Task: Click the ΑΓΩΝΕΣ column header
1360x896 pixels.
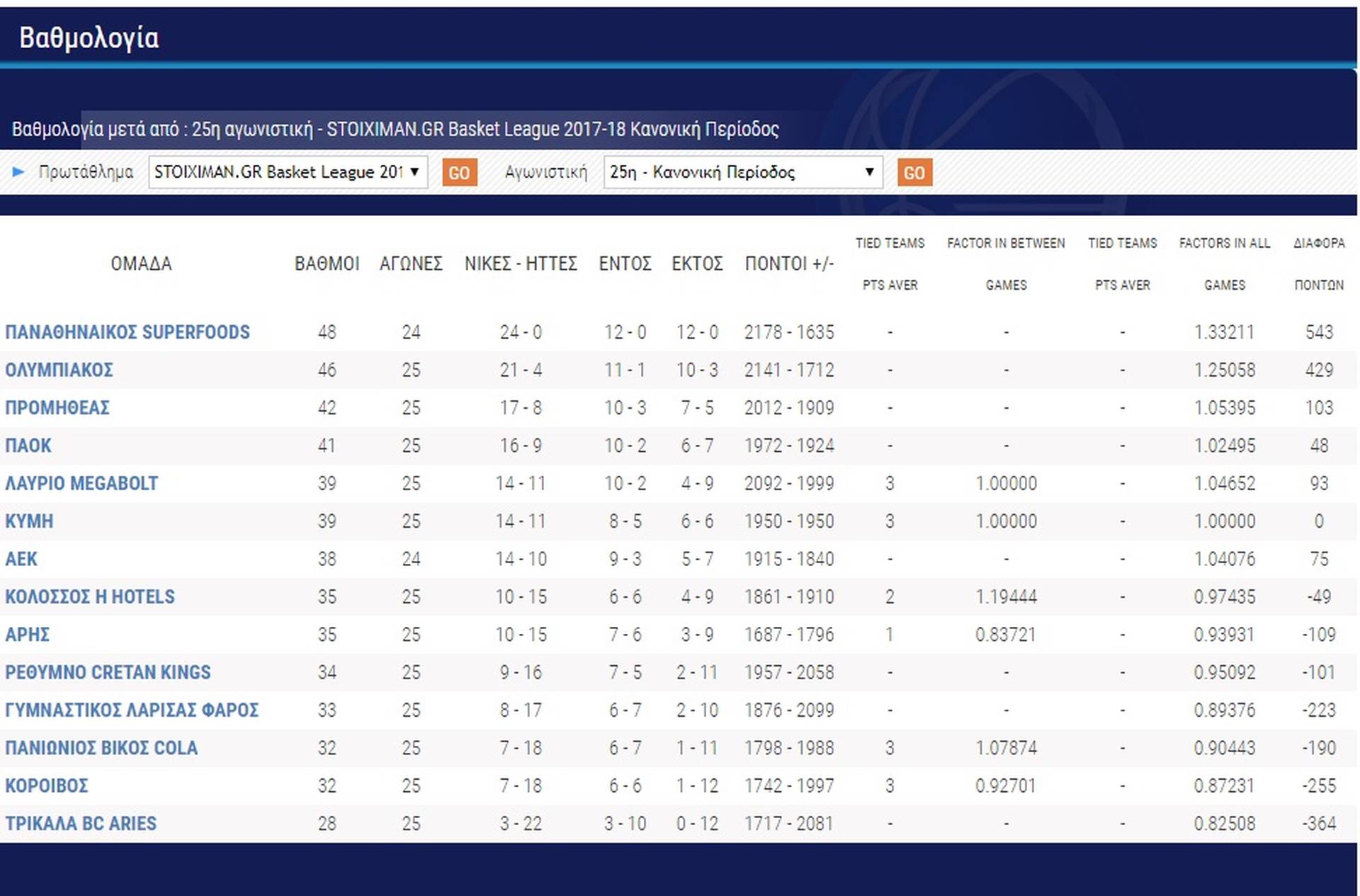Action: click(x=411, y=263)
